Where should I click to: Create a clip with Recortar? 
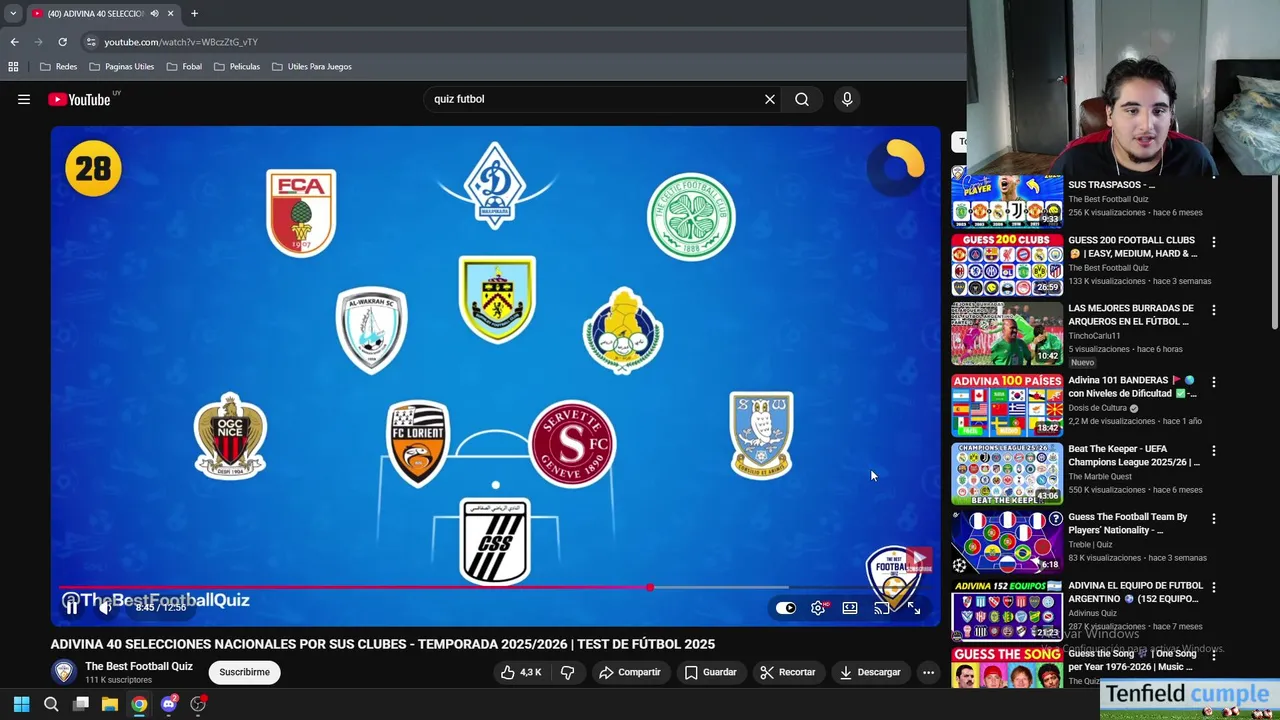[787, 672]
